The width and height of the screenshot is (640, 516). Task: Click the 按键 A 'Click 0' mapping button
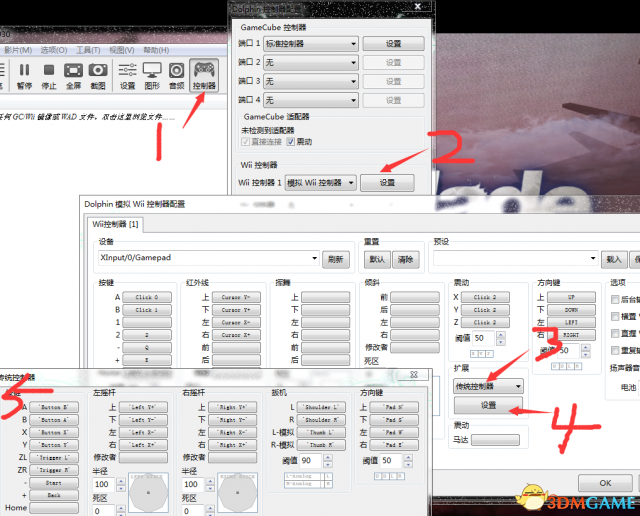[x=147, y=297]
